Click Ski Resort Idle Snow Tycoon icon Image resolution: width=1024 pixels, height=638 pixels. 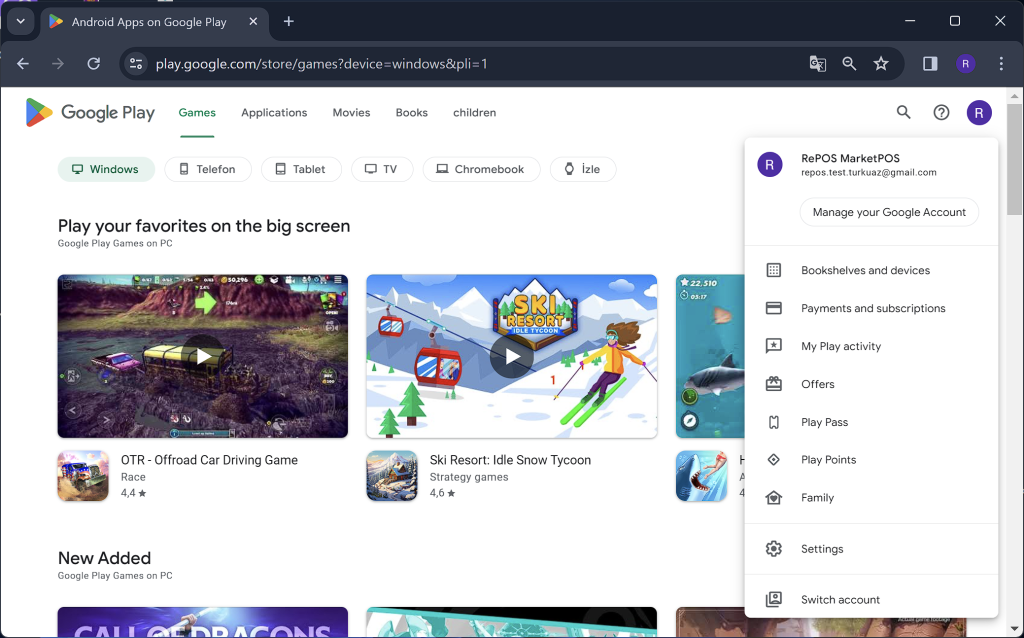tap(392, 476)
